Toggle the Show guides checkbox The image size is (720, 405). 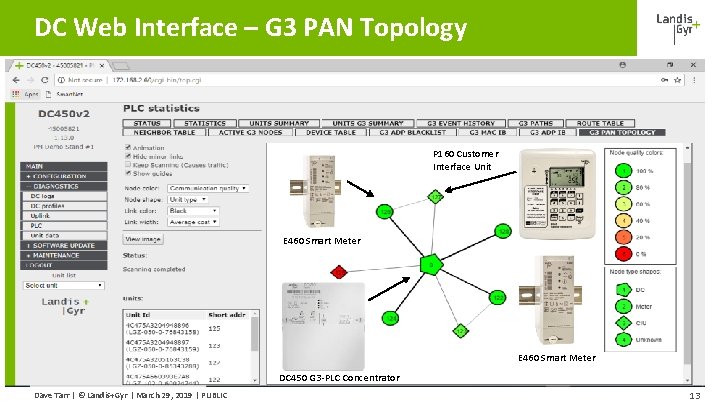pyautogui.click(x=128, y=173)
